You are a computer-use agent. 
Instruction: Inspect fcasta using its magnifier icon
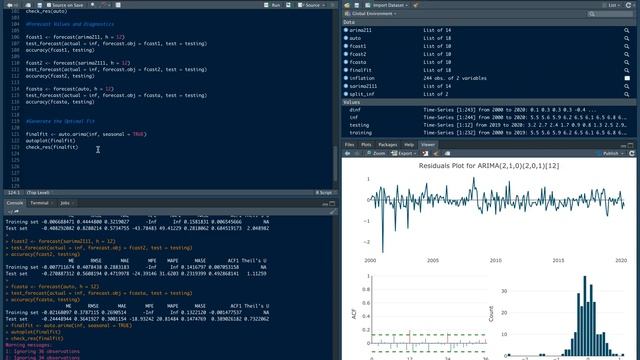tap(627, 62)
